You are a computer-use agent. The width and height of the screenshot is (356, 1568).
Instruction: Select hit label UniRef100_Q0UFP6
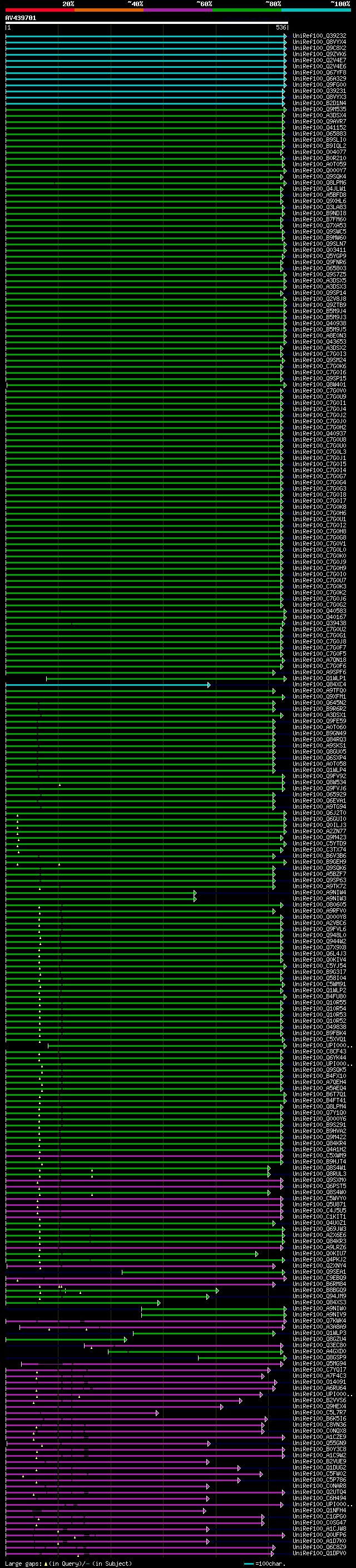click(319, 1535)
